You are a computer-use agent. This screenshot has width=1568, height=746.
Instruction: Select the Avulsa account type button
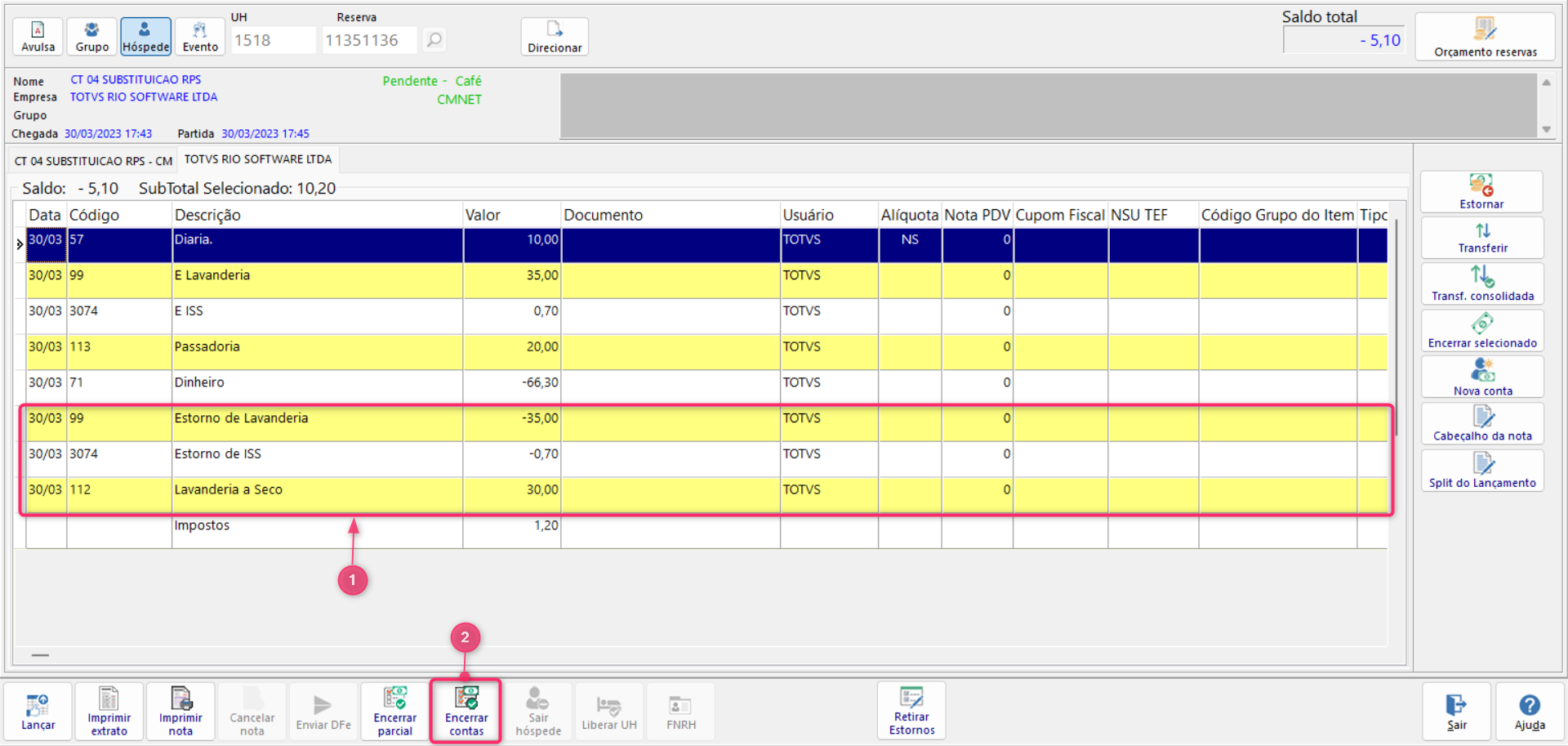click(38, 37)
